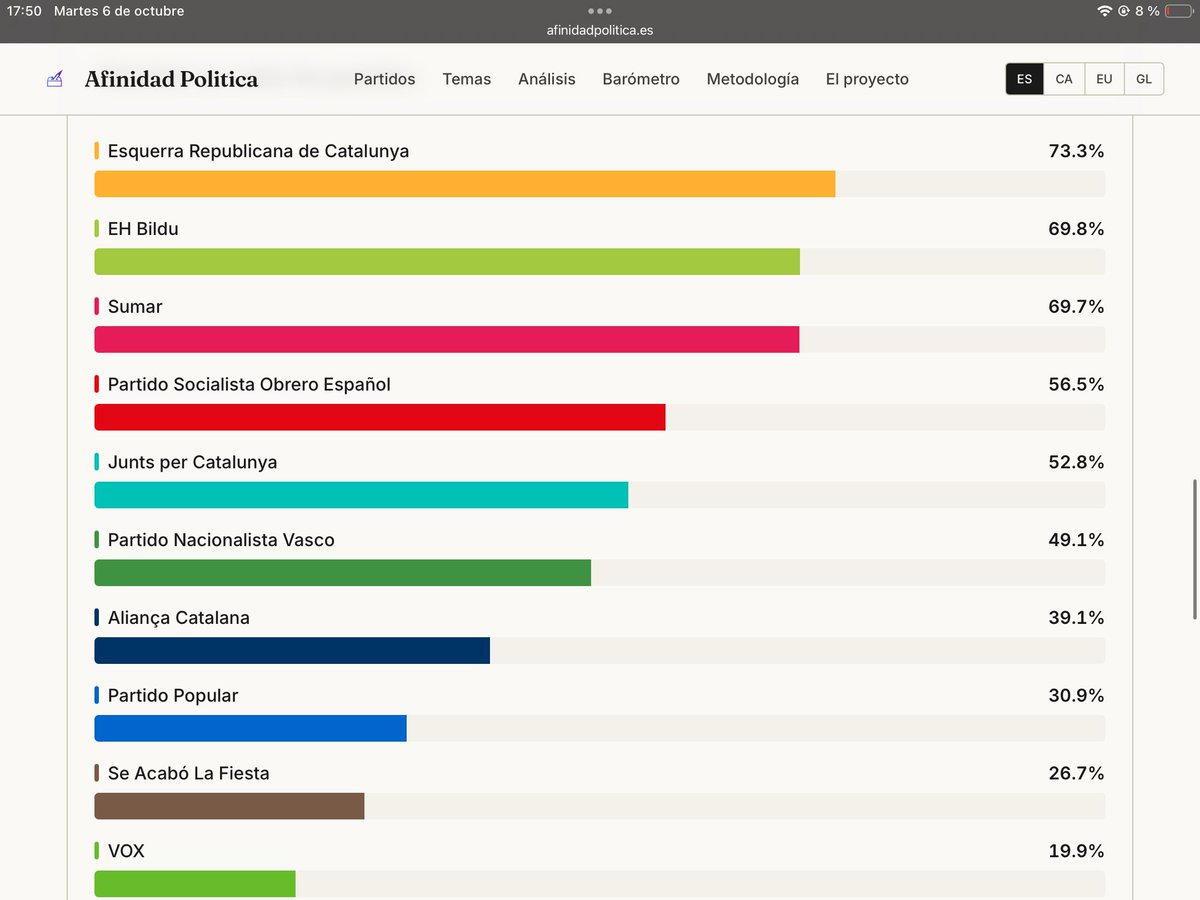Click the Esquerra Republicana orange progress bar

[465, 184]
